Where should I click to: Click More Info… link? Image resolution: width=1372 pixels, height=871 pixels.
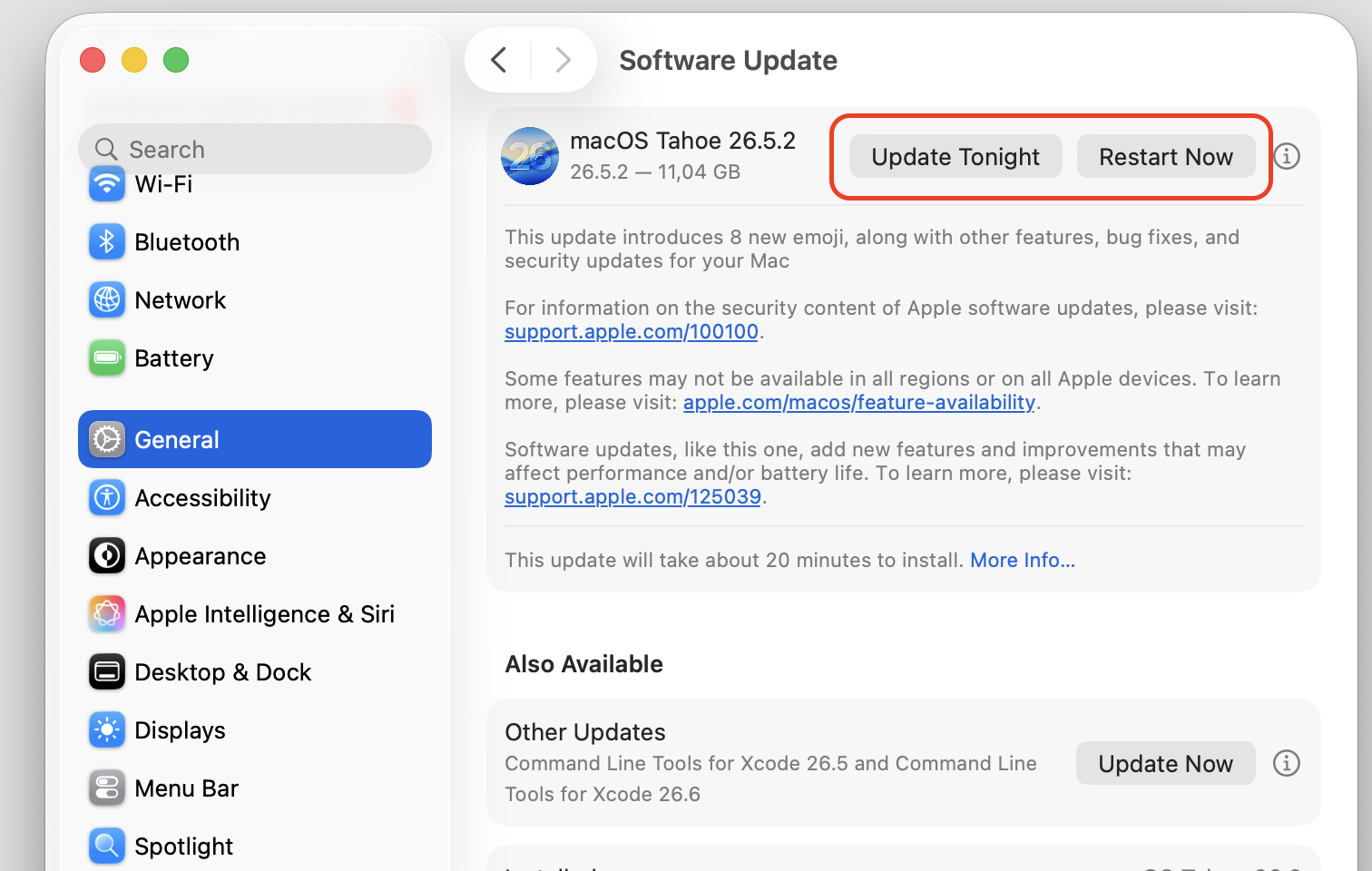click(x=1023, y=561)
